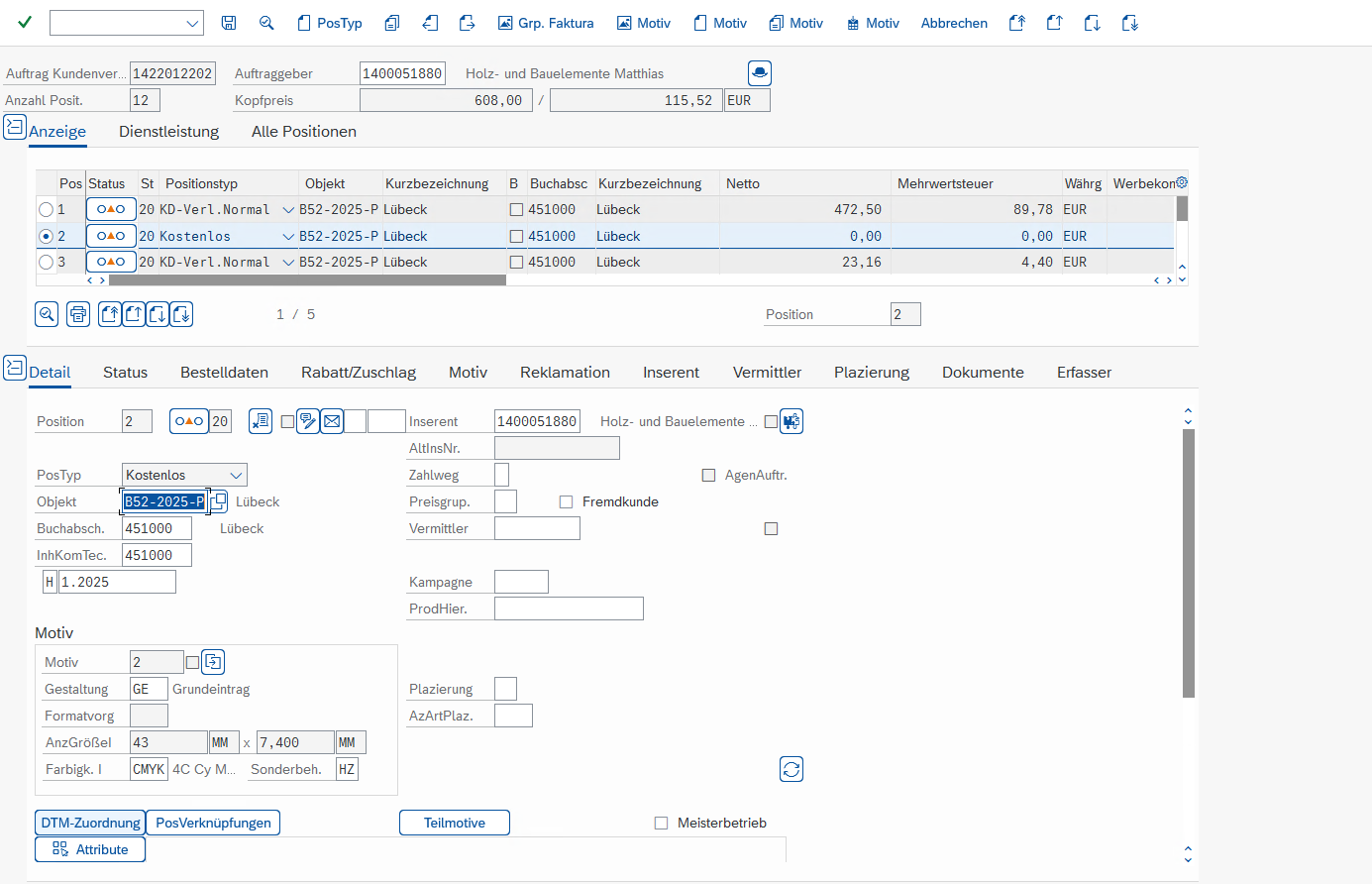
Task: Open the command field dropdown in toolbar
Action: click(x=192, y=23)
